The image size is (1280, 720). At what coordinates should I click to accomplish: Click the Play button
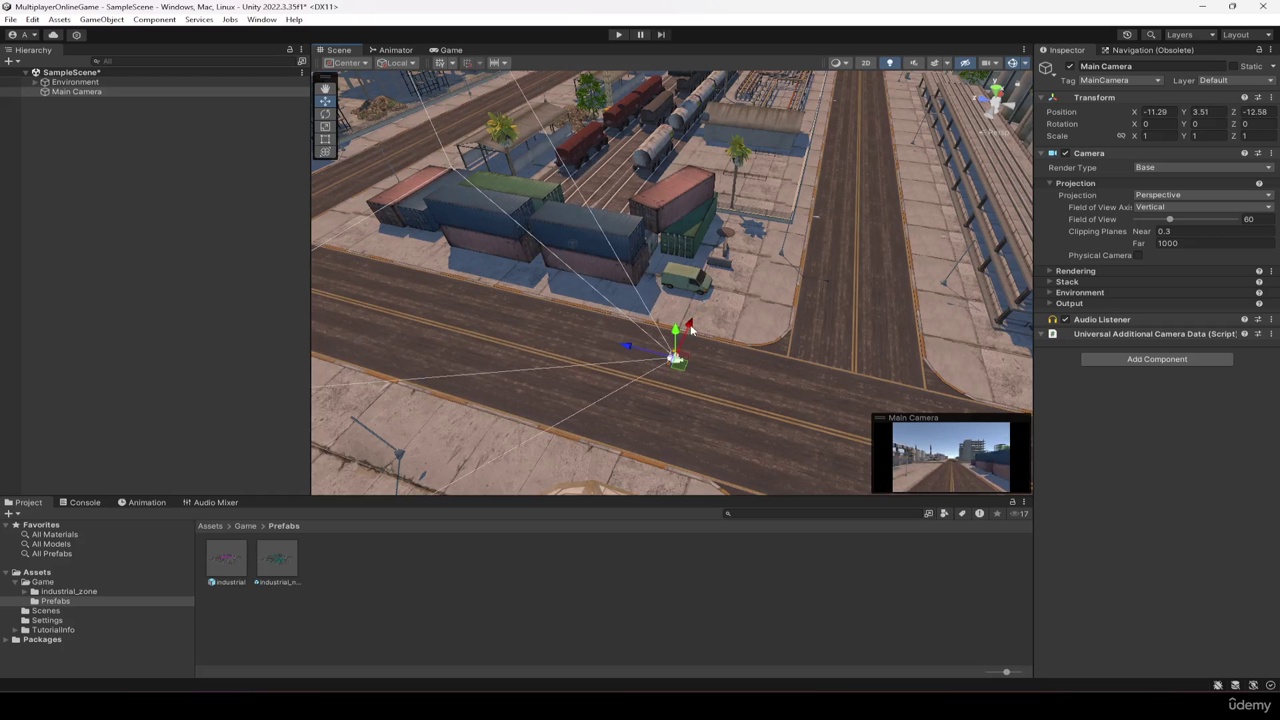tap(618, 34)
